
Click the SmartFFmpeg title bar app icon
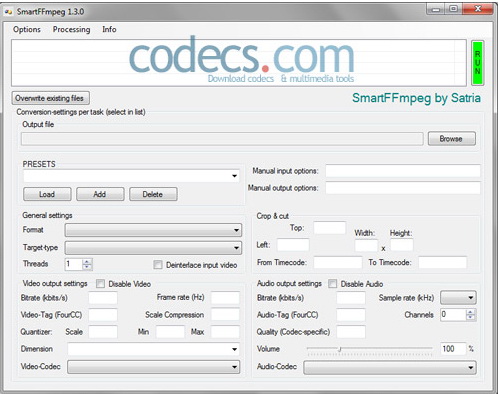[x=8, y=12]
